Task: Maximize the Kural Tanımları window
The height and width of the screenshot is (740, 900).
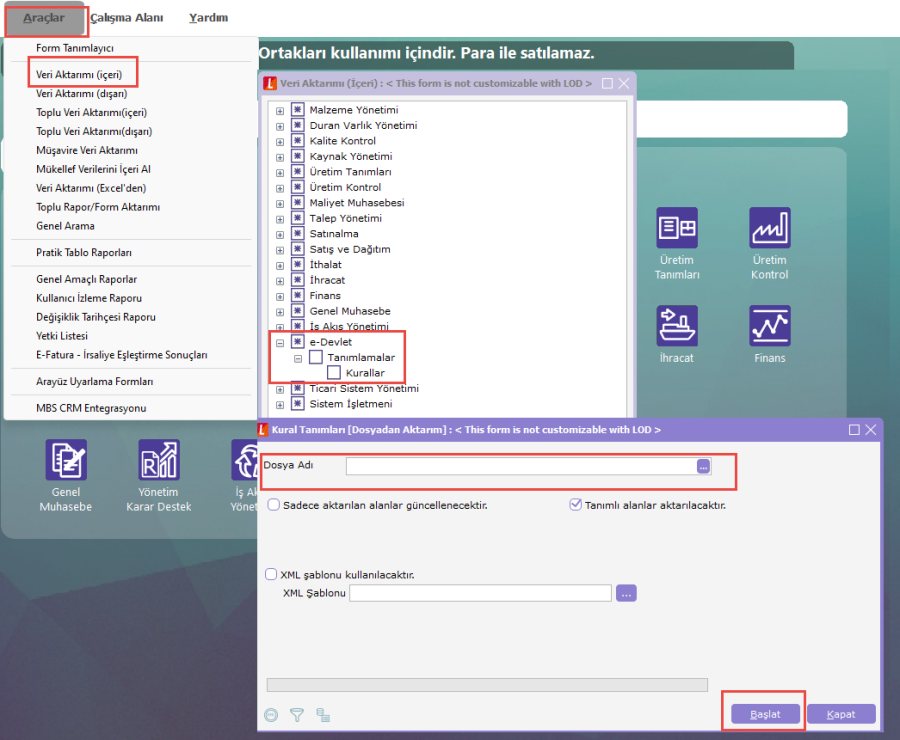Action: tap(854, 429)
